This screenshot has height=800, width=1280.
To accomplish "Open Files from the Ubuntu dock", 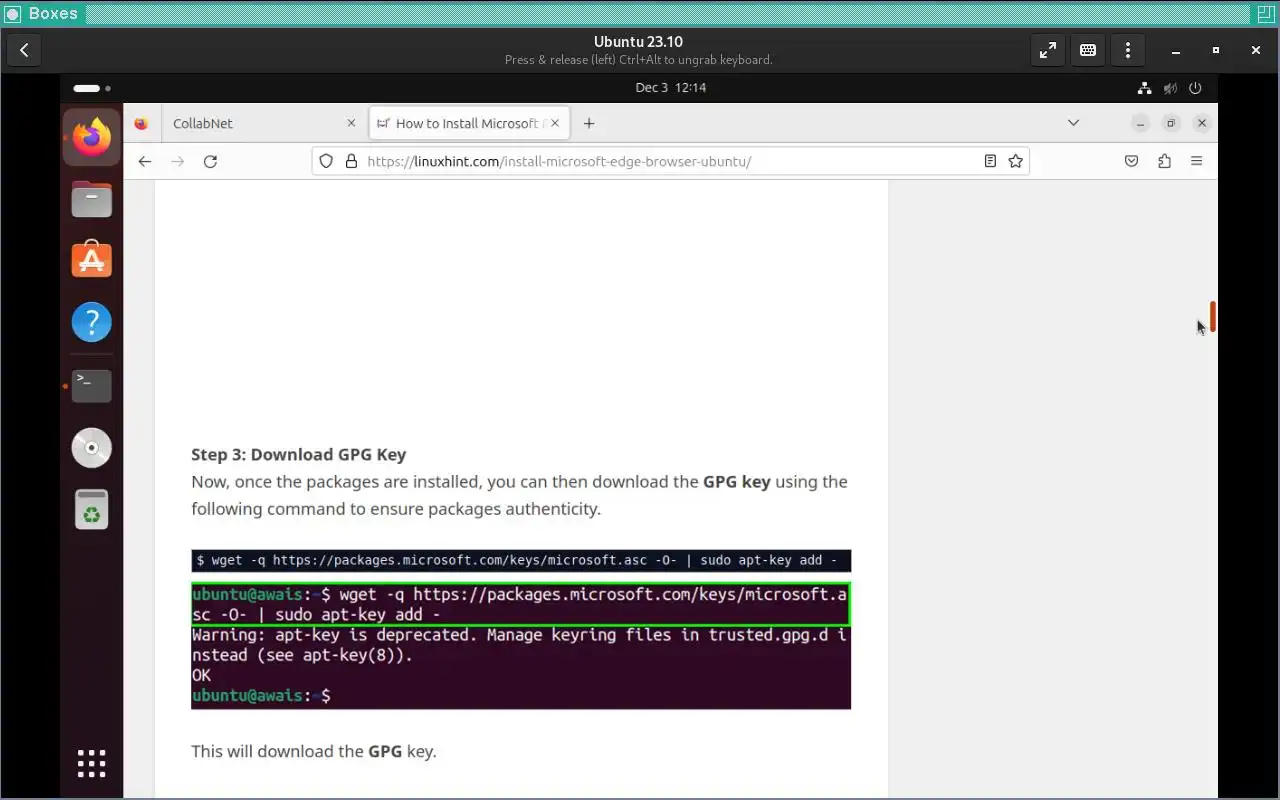I will 91,199.
